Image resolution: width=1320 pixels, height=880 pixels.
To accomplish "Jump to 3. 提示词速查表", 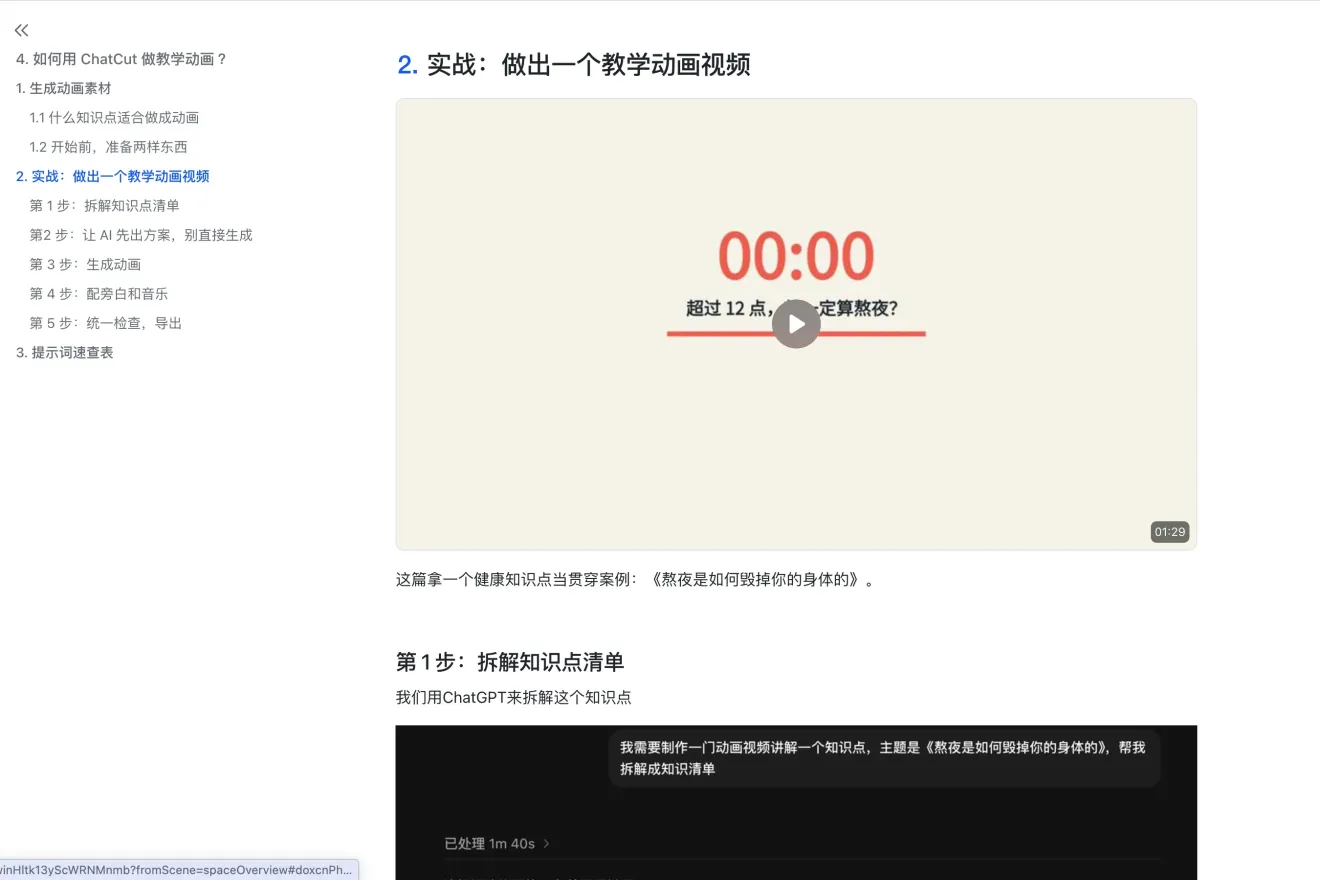I will [65, 352].
